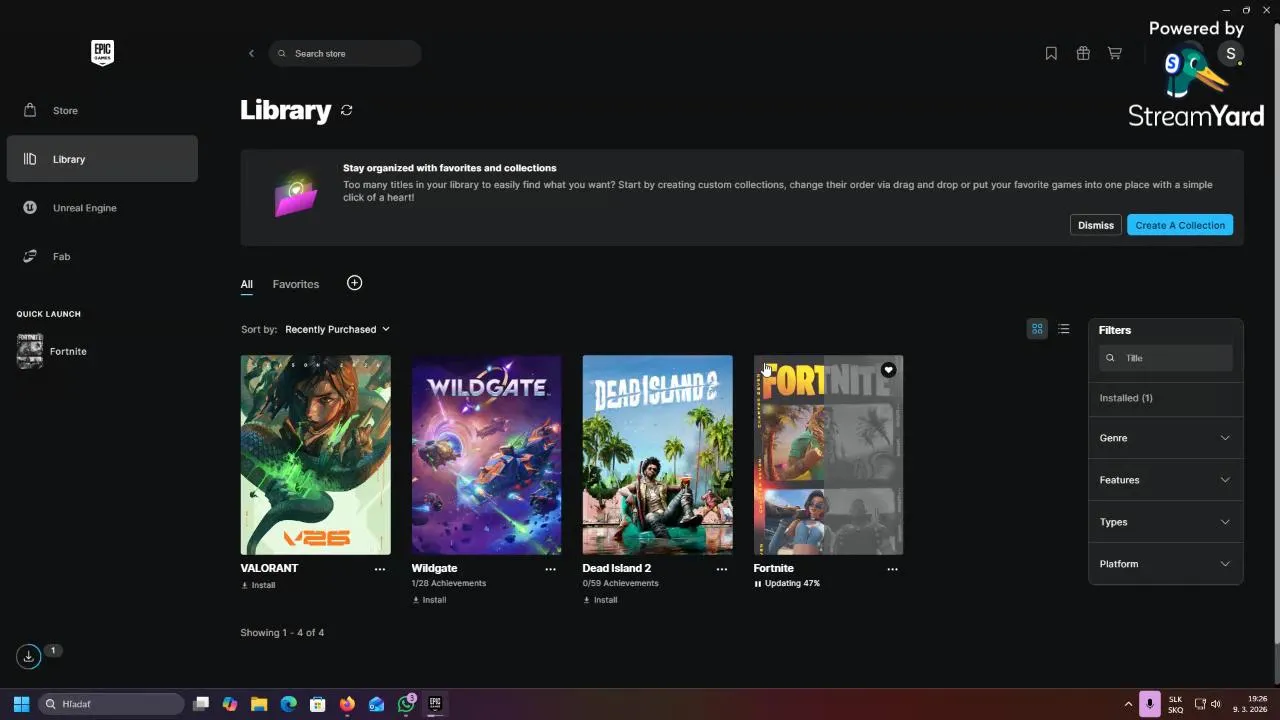Click the Dead Island 2 0/59 Achievements text

[620, 583]
